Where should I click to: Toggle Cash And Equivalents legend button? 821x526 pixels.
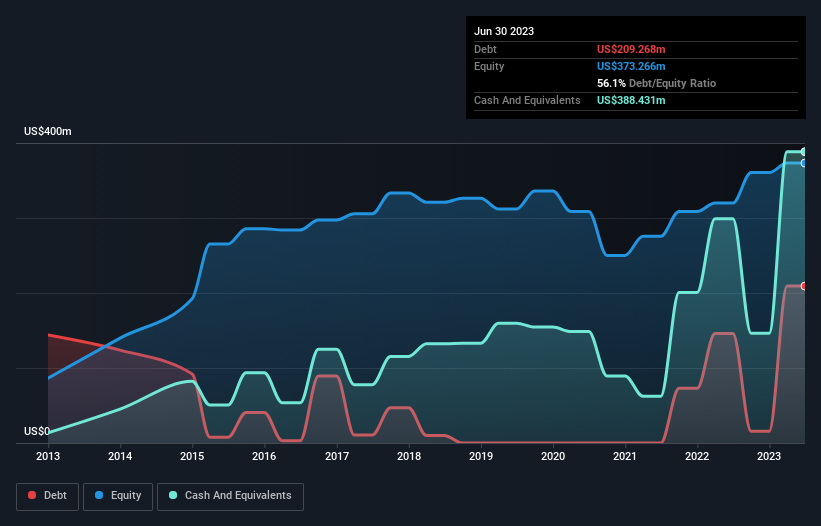coord(230,496)
